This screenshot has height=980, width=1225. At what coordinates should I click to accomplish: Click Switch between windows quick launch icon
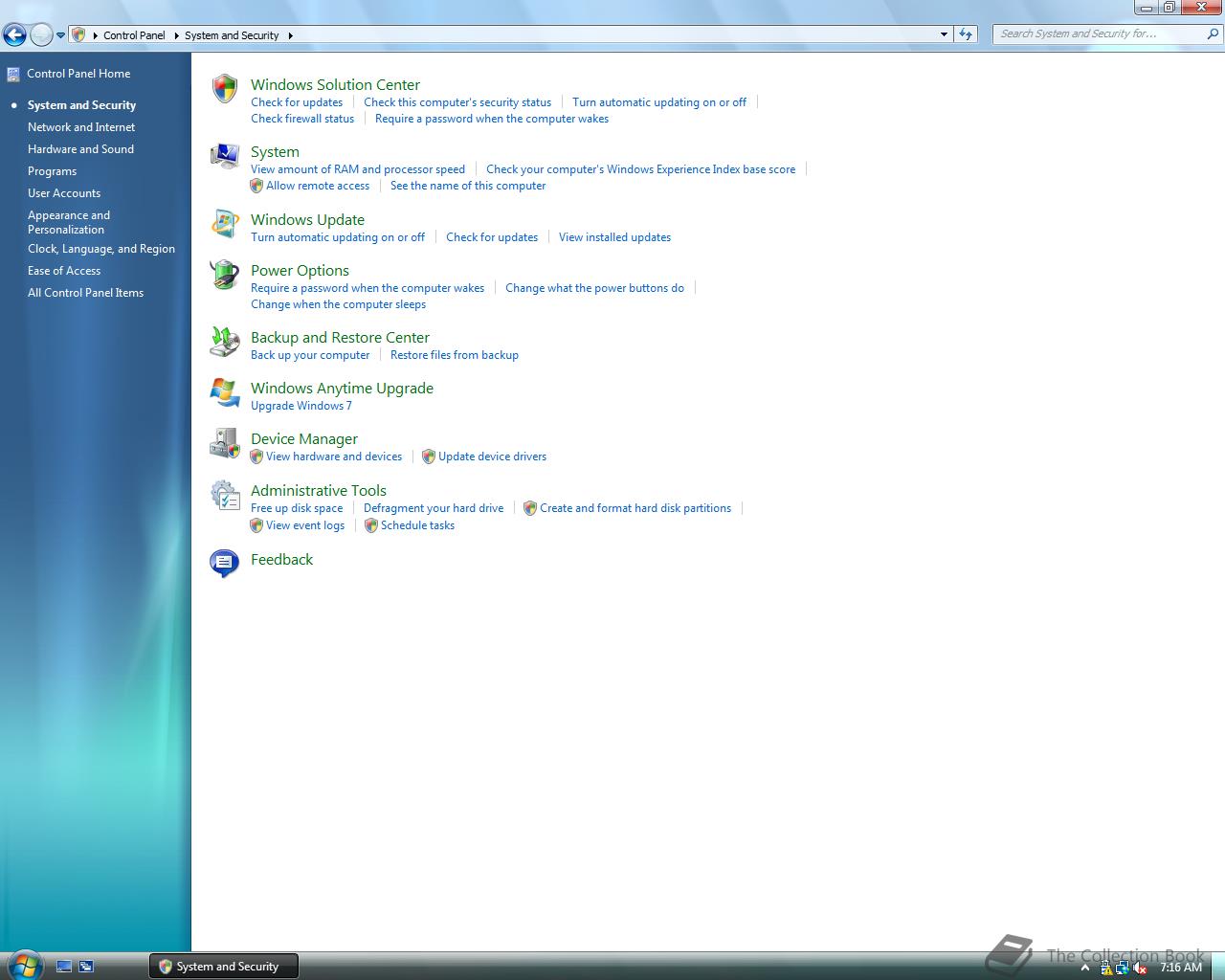tap(86, 967)
